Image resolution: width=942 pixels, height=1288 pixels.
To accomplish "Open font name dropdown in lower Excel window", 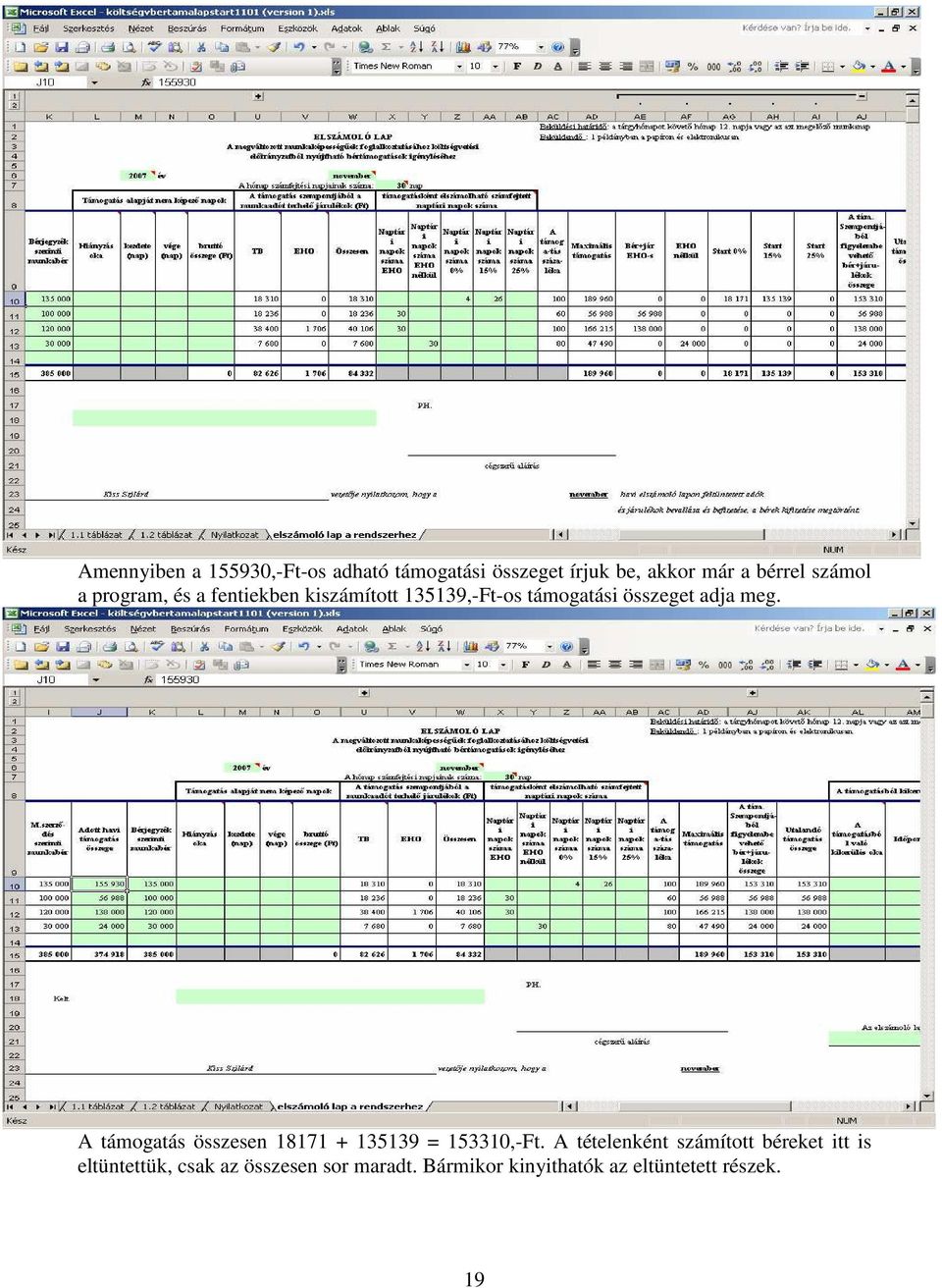I will click(465, 665).
